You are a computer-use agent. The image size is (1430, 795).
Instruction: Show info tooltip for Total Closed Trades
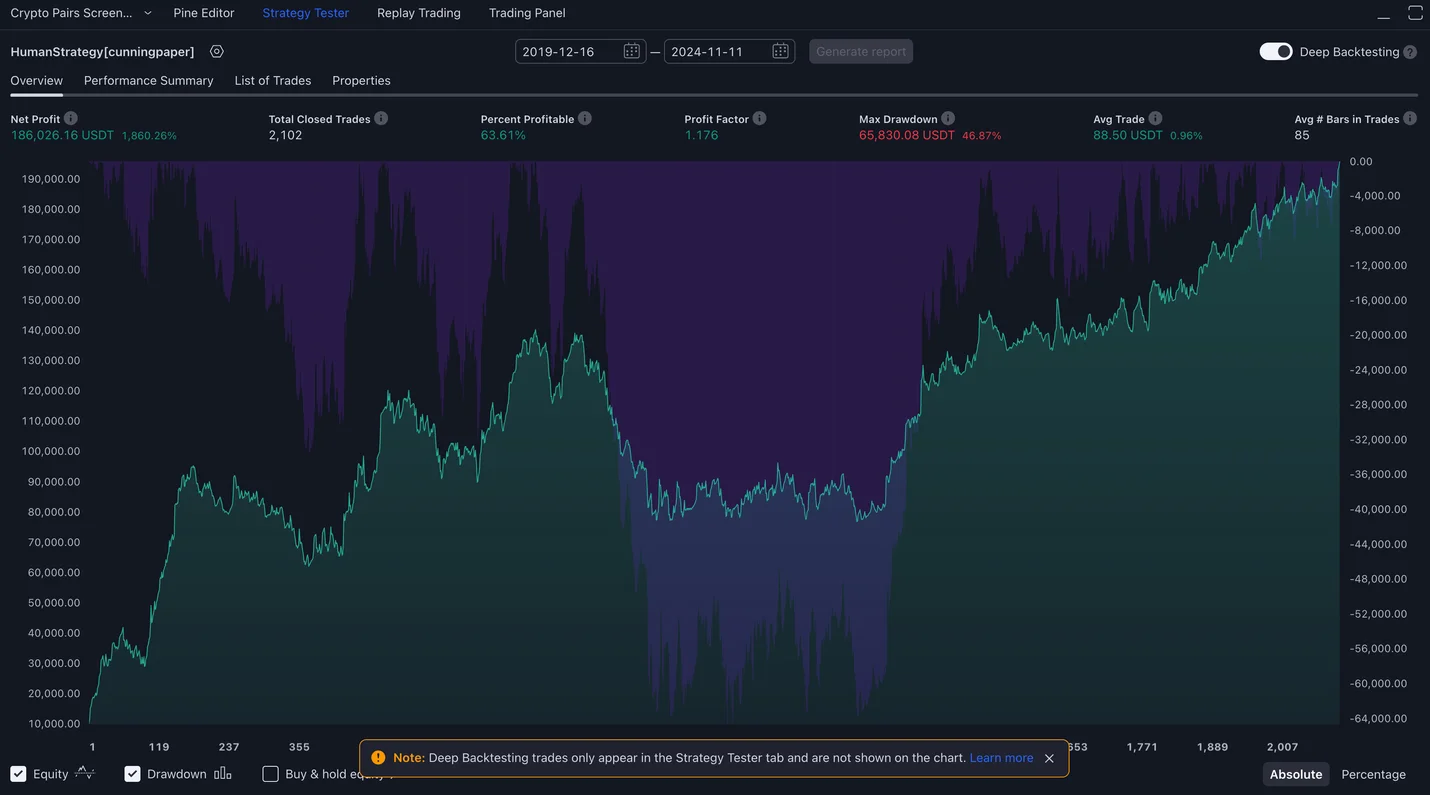point(381,118)
